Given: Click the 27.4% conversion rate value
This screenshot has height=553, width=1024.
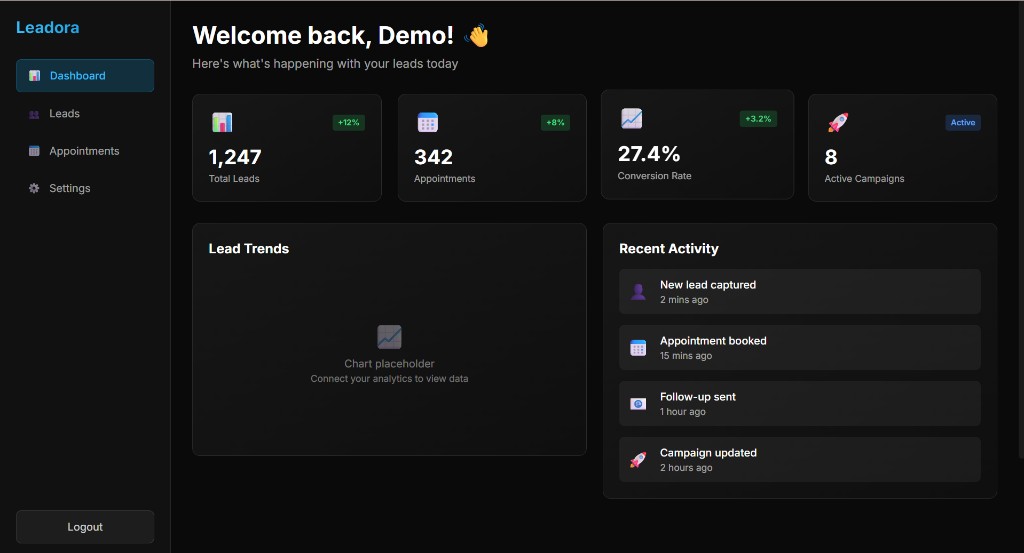Looking at the screenshot, I should (649, 153).
